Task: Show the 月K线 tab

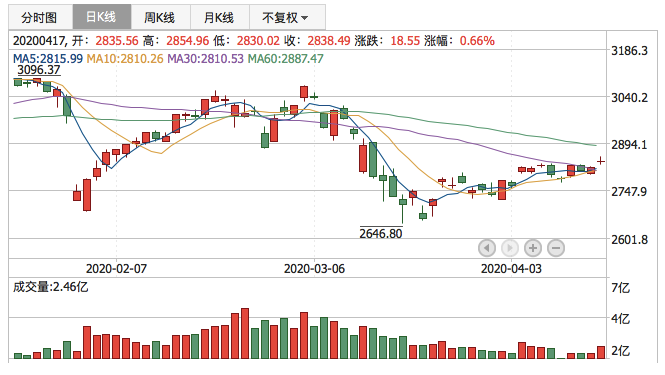Action: pyautogui.click(x=219, y=17)
